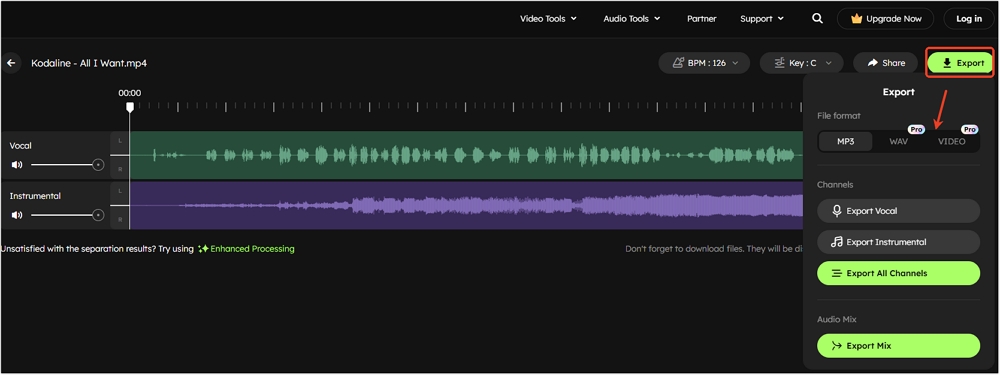Image resolution: width=1000 pixels, height=375 pixels.
Task: Click the crown icon on Upgrade Now
Action: [x=857, y=18]
